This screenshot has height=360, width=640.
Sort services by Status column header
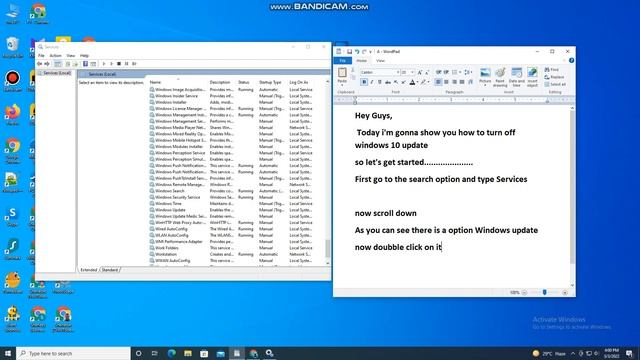pyautogui.click(x=244, y=82)
